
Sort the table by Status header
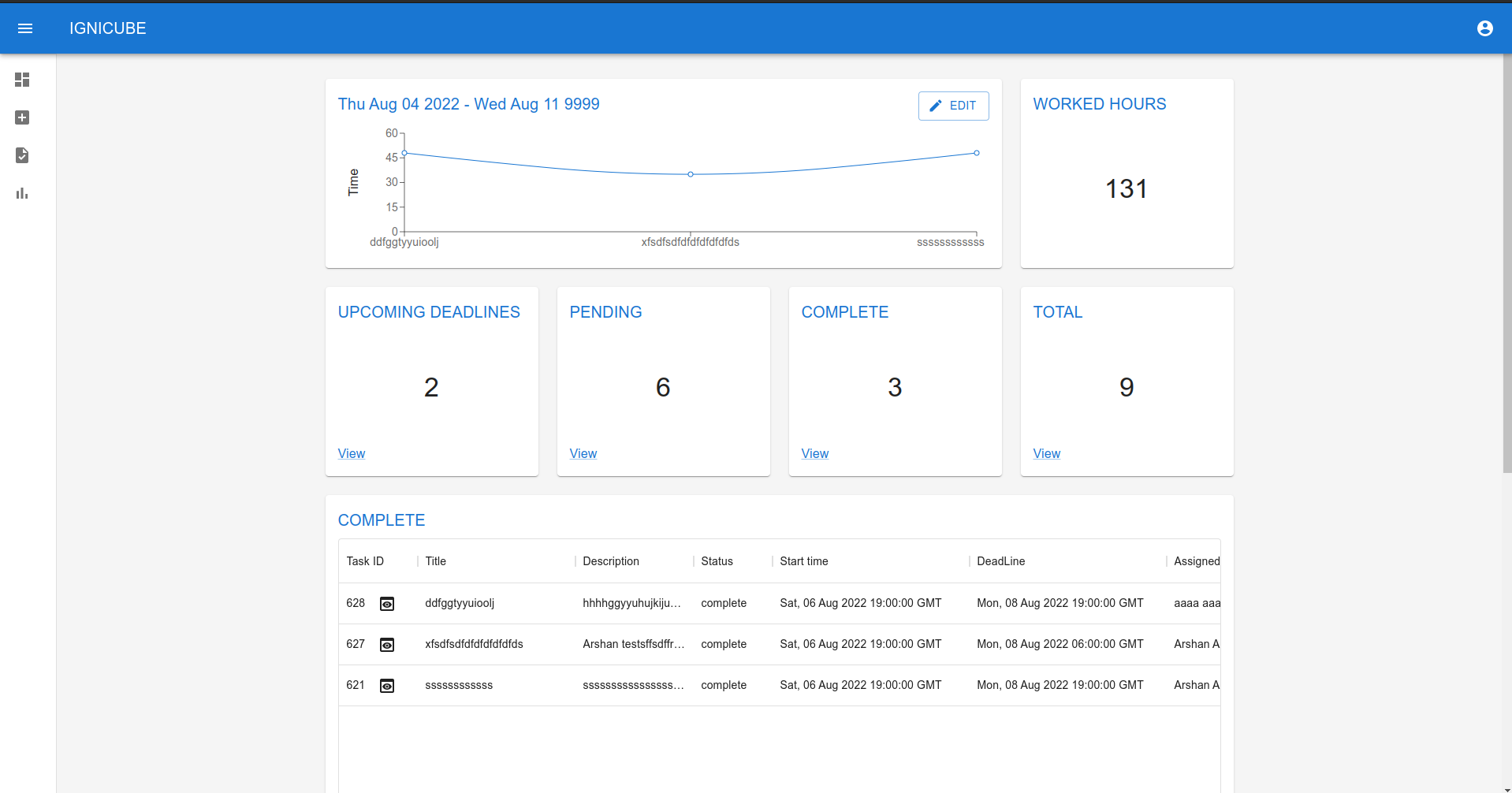click(x=716, y=560)
